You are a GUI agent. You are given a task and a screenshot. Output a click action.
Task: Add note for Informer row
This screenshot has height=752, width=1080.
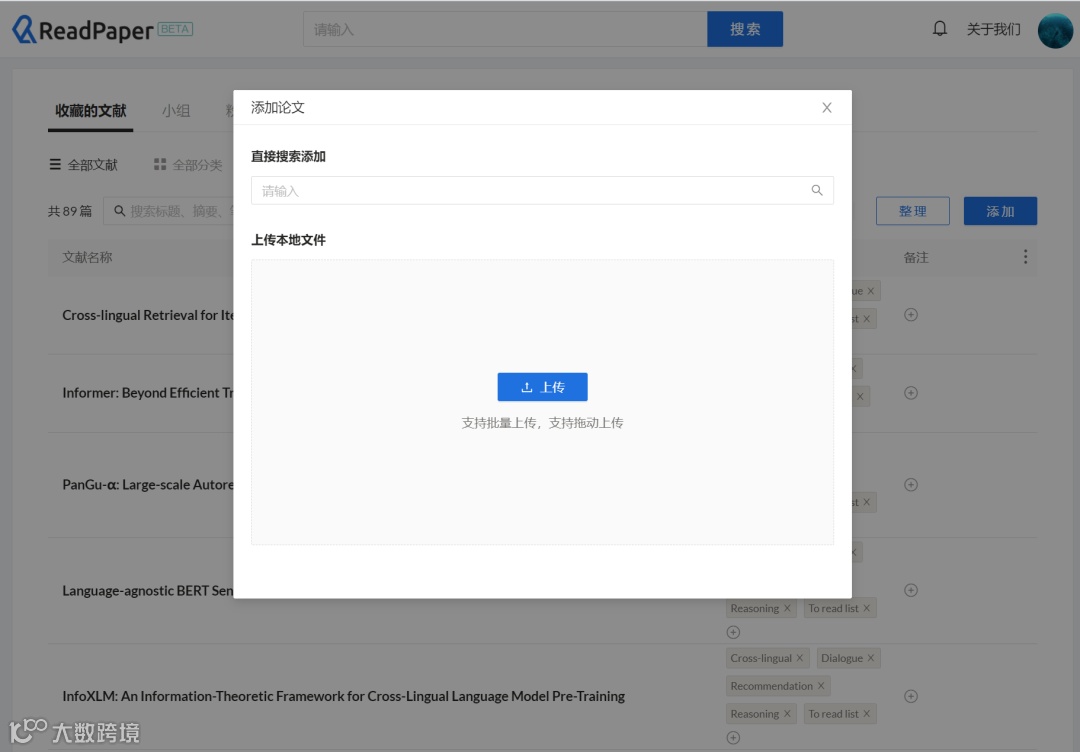pyautogui.click(x=911, y=393)
